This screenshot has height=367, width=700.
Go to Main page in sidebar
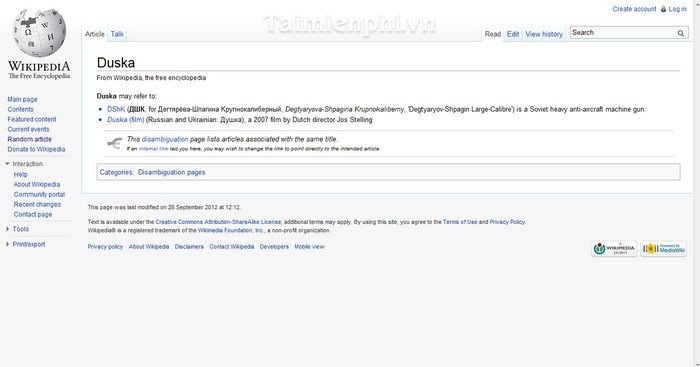22,99
